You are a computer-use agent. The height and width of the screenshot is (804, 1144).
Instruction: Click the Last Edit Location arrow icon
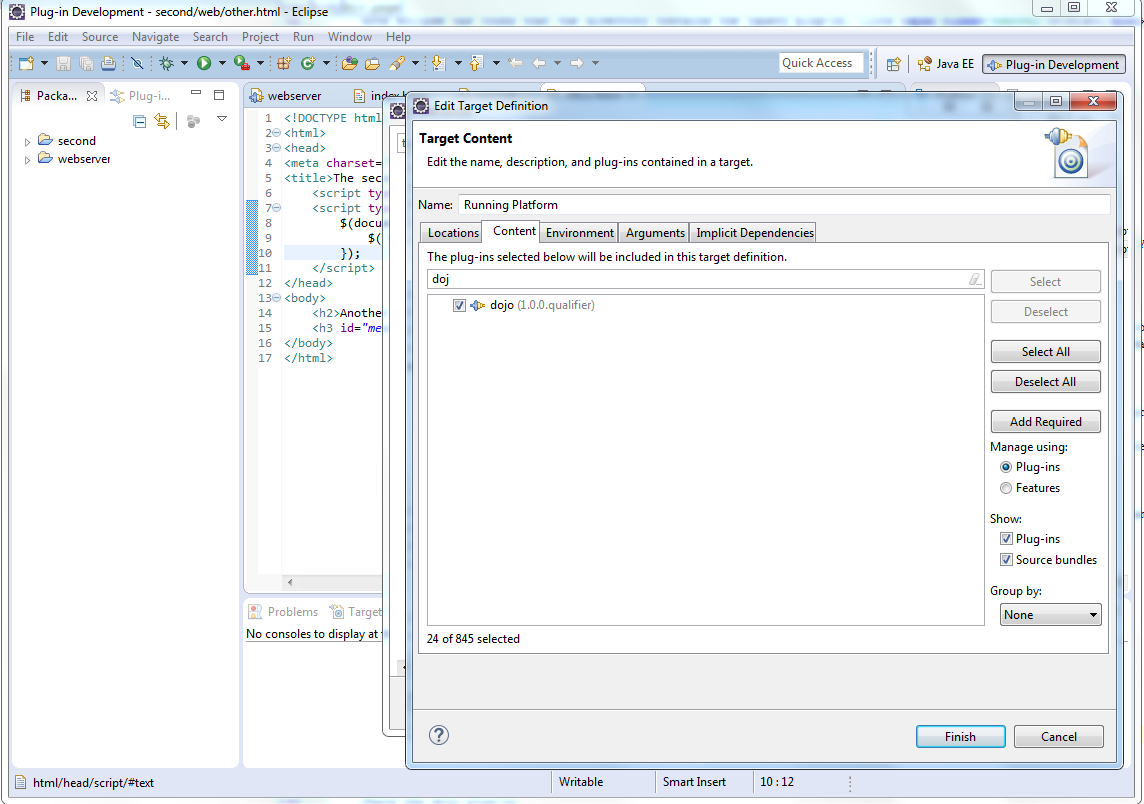pos(515,63)
